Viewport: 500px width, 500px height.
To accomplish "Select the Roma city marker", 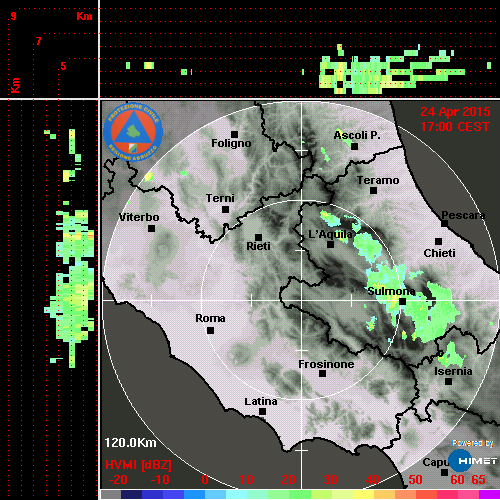I will [210, 330].
